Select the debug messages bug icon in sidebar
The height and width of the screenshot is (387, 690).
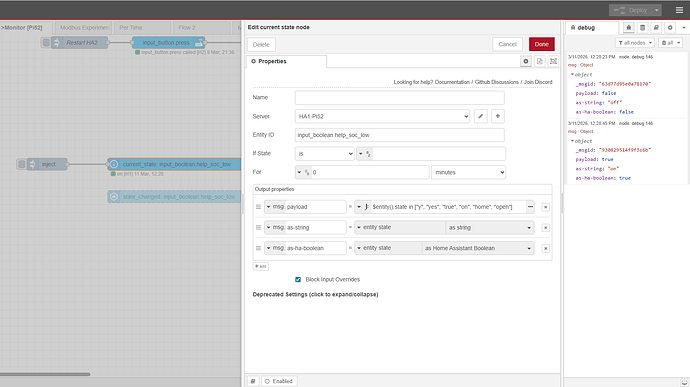point(628,27)
